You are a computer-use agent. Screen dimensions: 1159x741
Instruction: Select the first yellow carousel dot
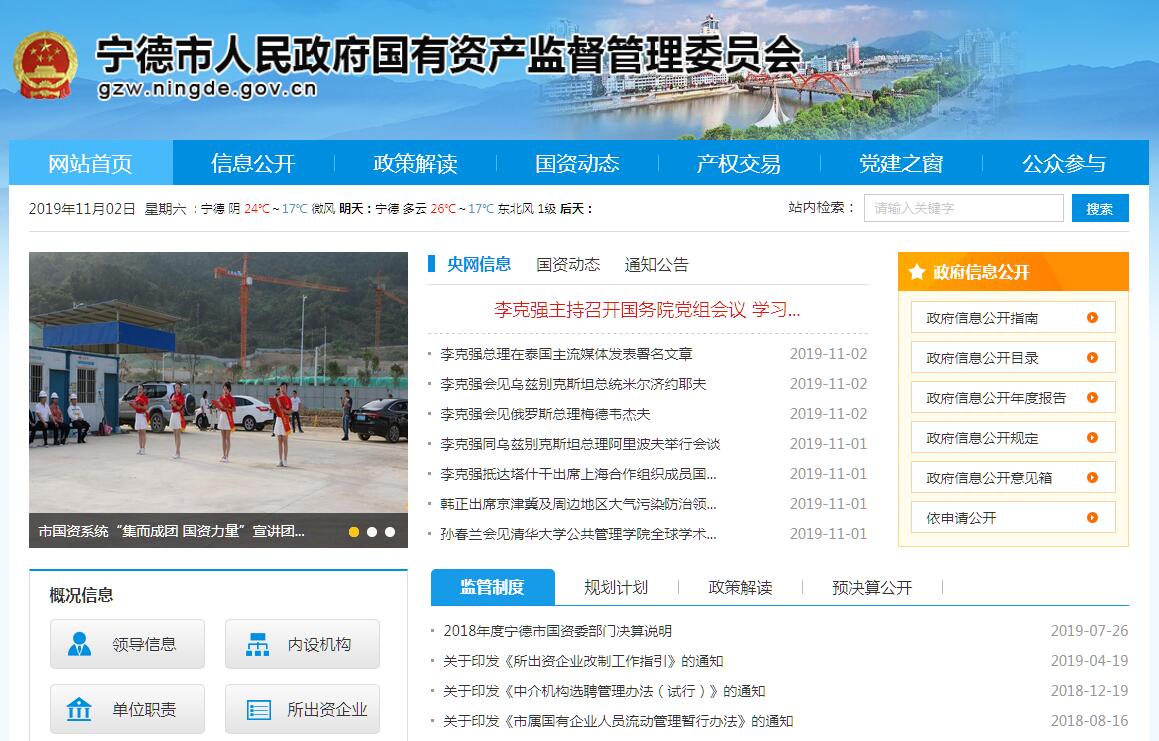354,532
